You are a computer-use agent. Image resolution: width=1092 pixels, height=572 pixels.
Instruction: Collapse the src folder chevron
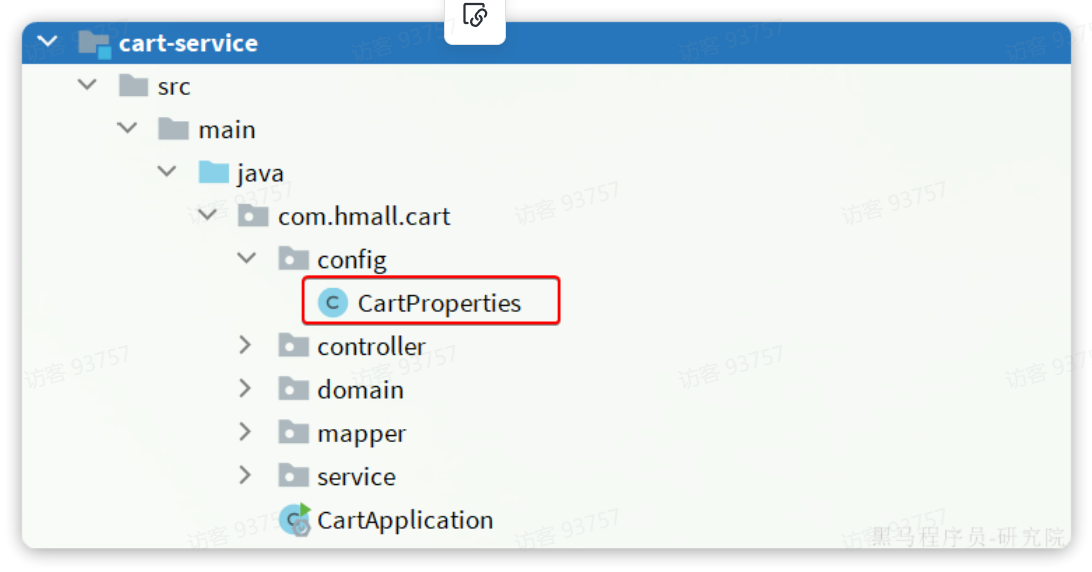87,85
